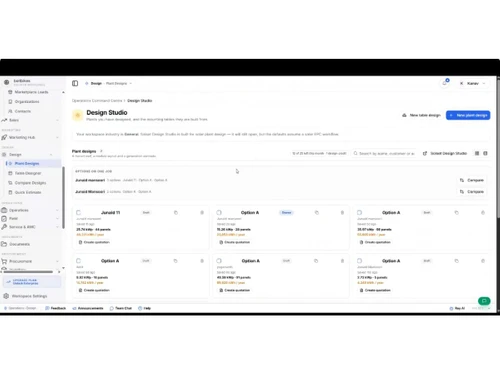The width and height of the screenshot is (500, 375).
Task: Compare options for Junaid Mansoori with 2 options
Action: point(472,192)
